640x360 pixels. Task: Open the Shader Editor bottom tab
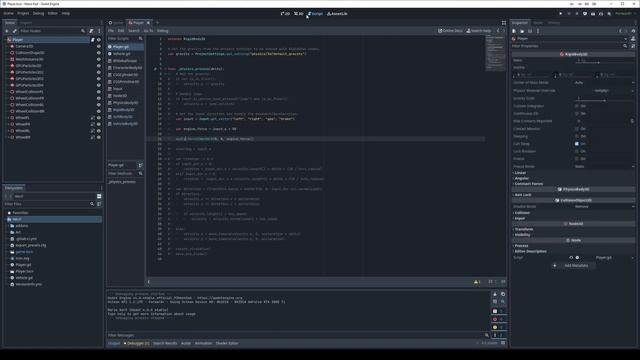tap(227, 343)
